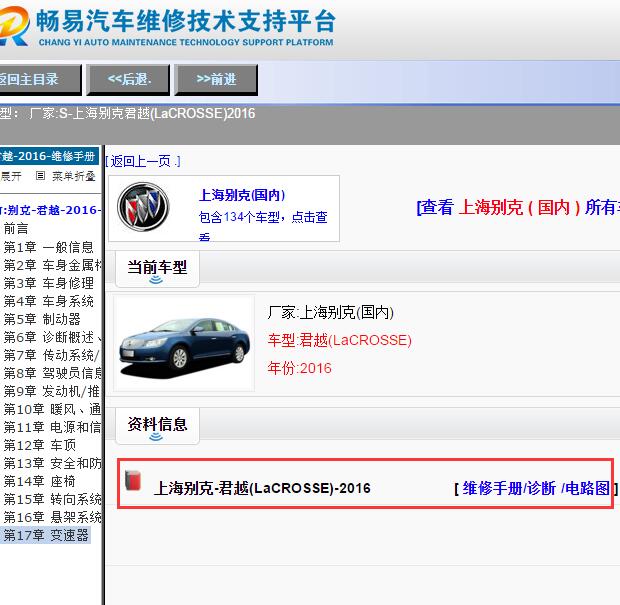The image size is (620, 605).
Task: Open 第2章 车身金属 chapter
Action: pos(52,265)
